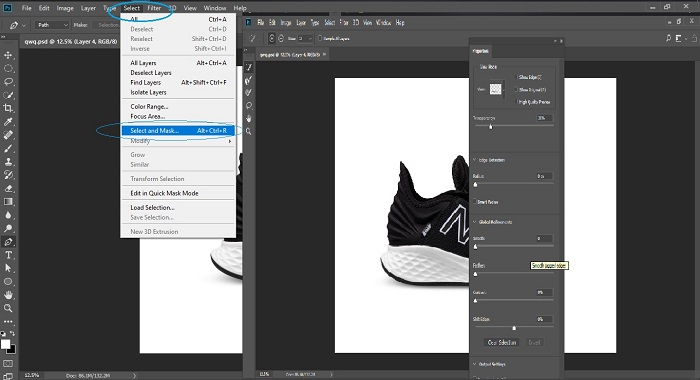Select the Ellipse shape tool

pyautogui.click(x=8, y=281)
